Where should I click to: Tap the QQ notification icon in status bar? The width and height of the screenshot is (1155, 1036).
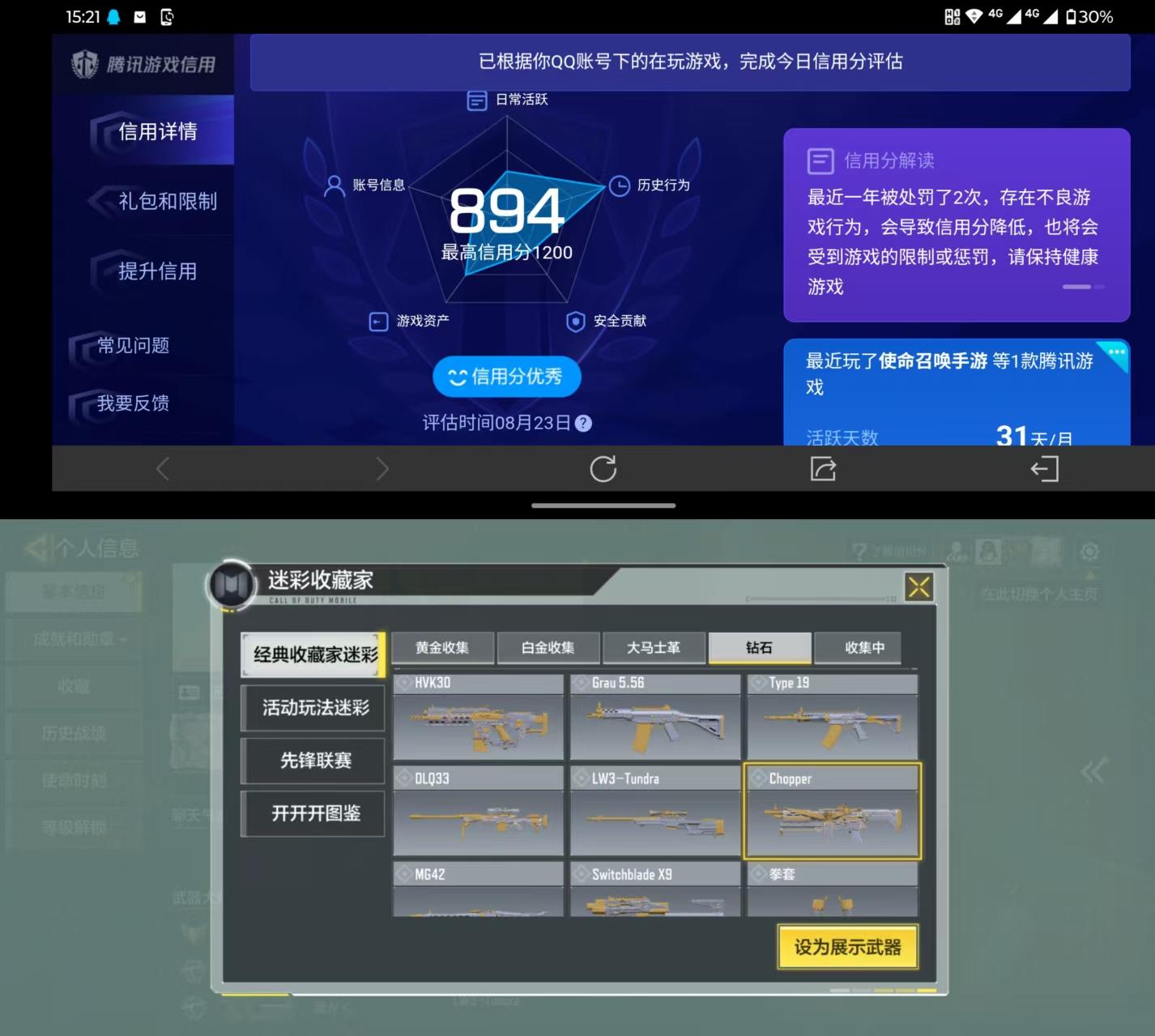(x=114, y=17)
